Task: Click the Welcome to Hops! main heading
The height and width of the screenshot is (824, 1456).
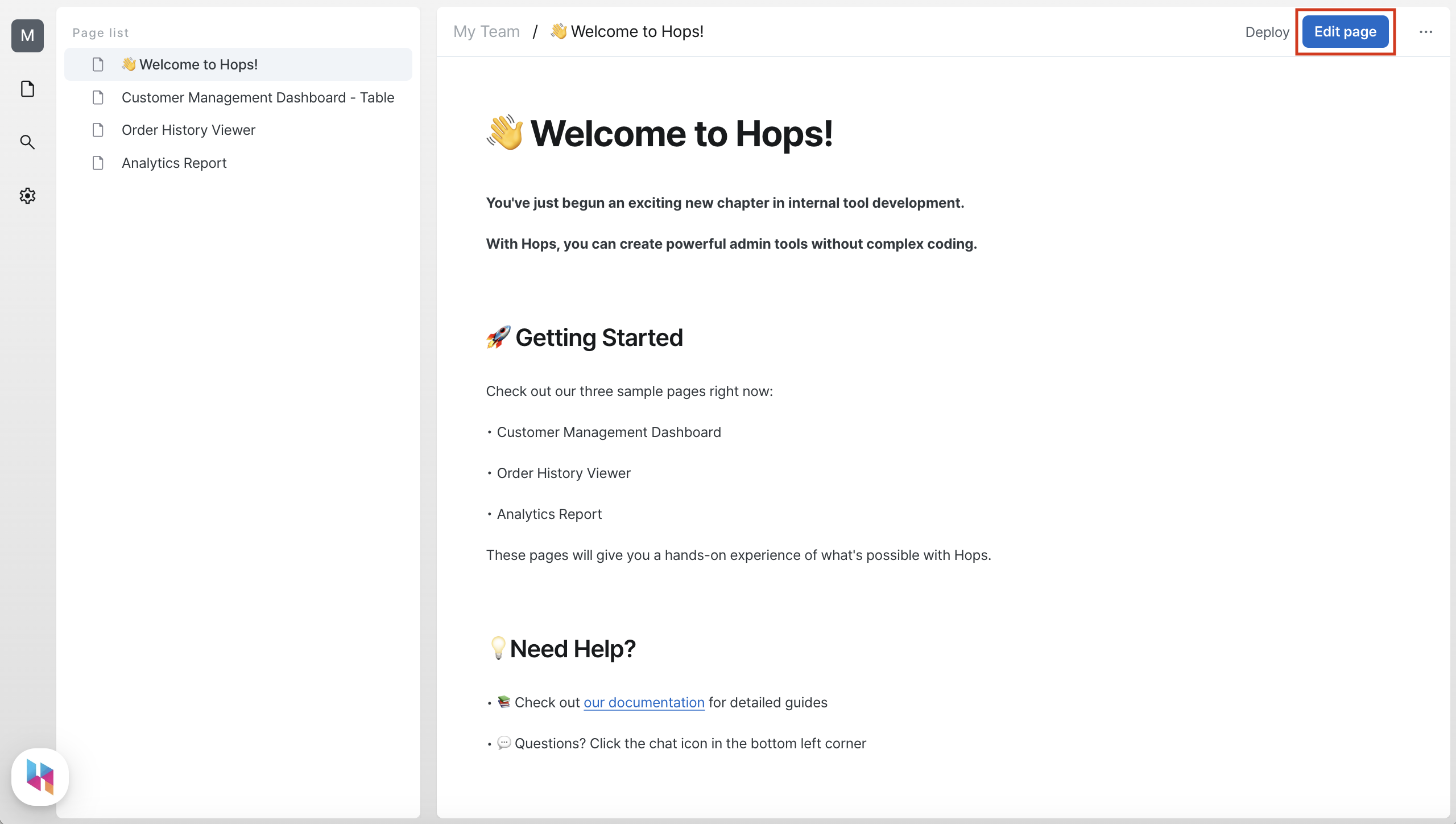Action: click(x=660, y=134)
